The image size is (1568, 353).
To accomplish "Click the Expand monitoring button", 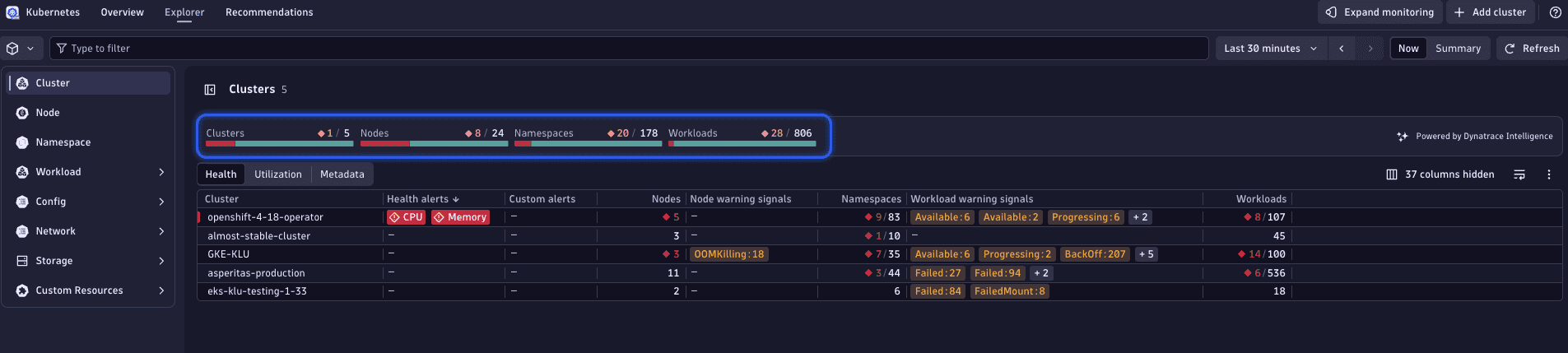I will [1380, 12].
